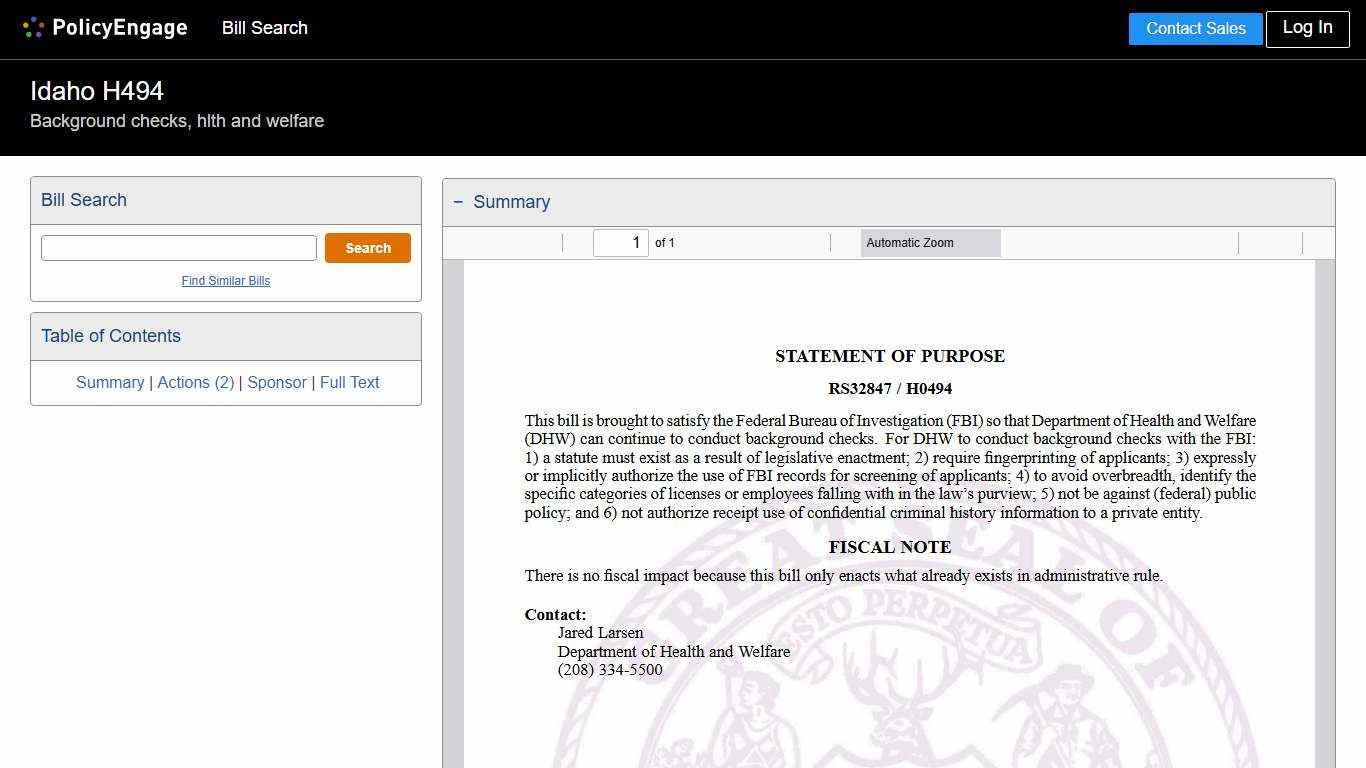Open the Automatic Zoom dropdown
This screenshot has height=768, width=1366.
[x=930, y=243]
